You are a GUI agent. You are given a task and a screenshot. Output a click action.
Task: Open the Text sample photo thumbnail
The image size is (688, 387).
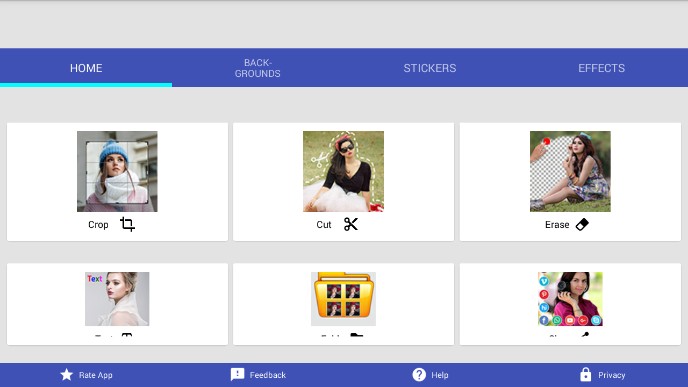pos(117,299)
